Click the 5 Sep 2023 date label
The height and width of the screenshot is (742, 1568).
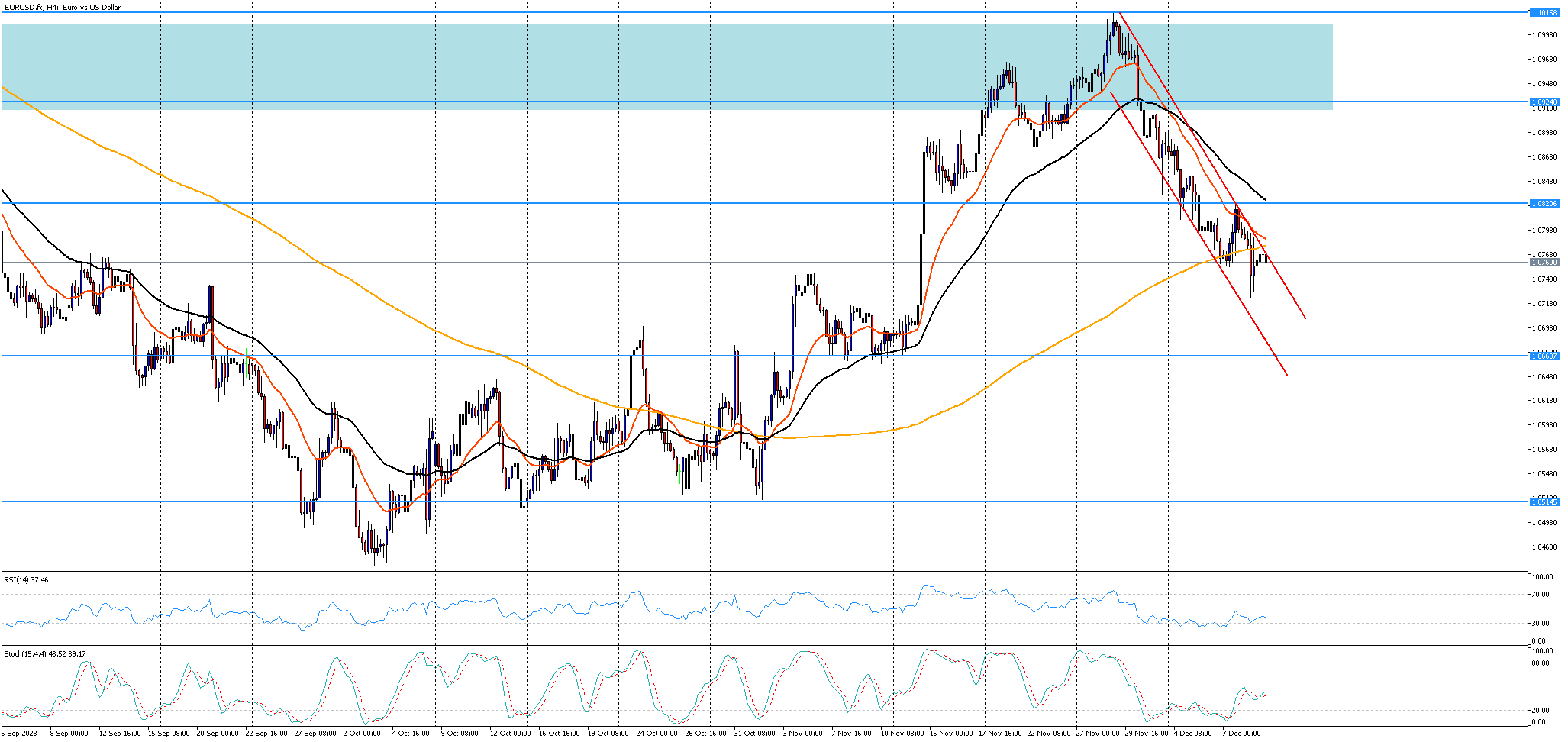tap(19, 734)
